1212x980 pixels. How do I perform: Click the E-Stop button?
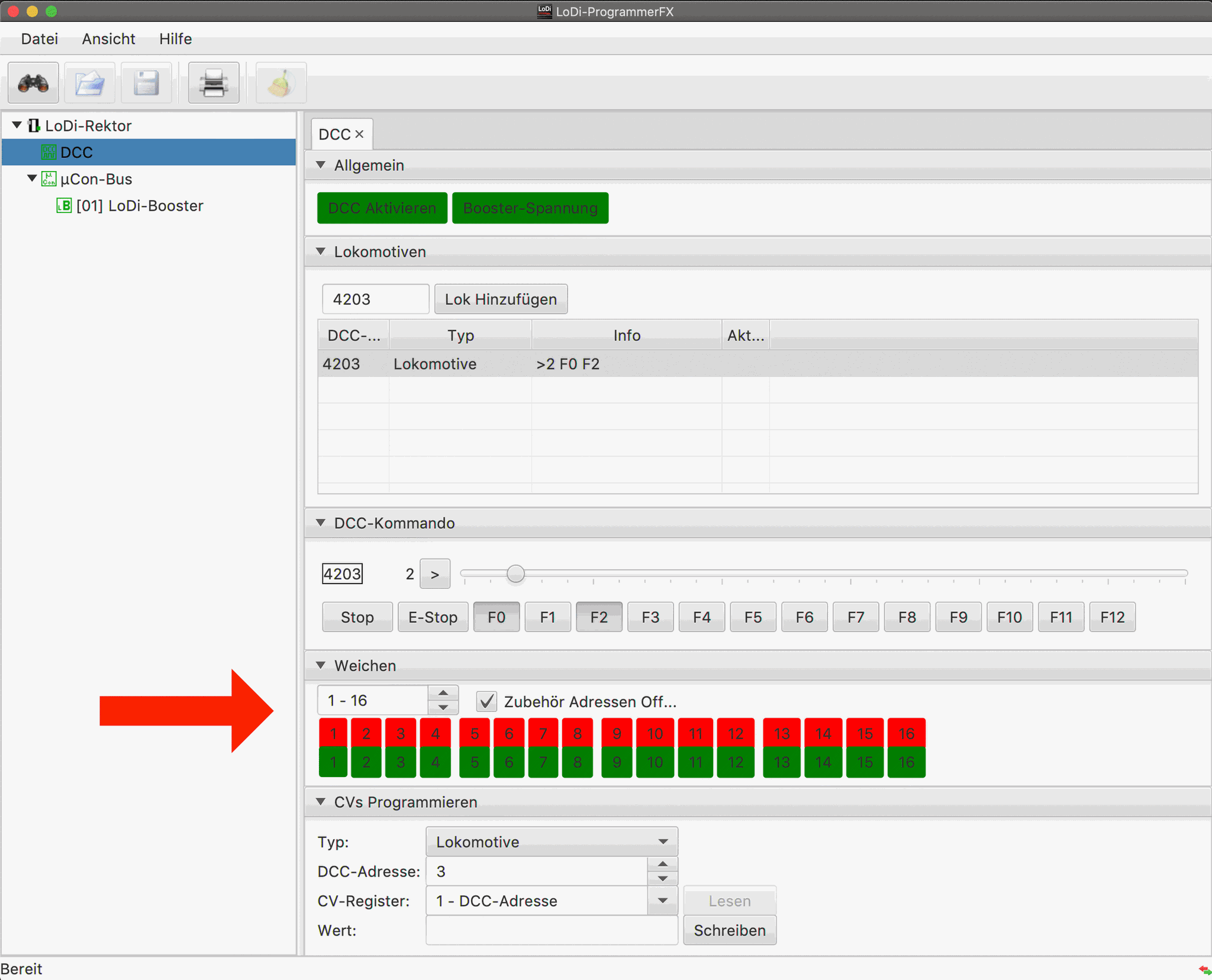pos(433,617)
